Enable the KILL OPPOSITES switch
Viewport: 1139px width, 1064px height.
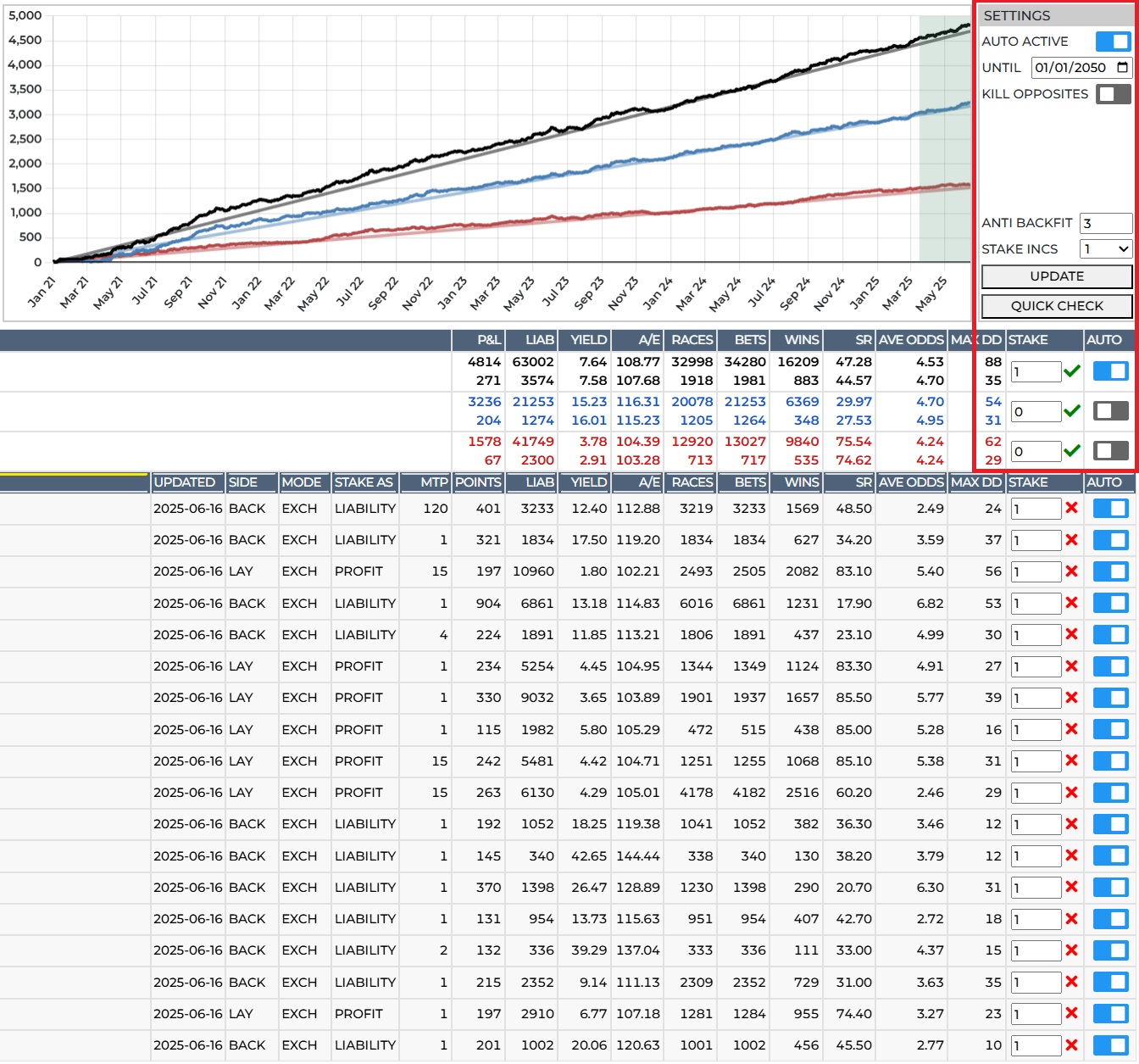tap(1113, 93)
